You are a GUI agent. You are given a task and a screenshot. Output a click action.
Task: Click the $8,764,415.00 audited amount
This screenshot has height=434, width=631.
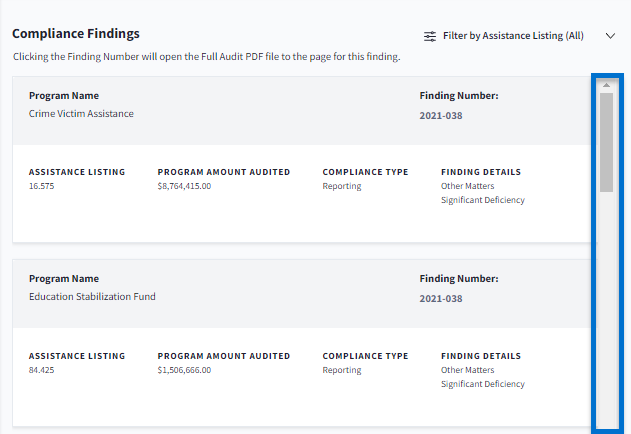click(184, 186)
